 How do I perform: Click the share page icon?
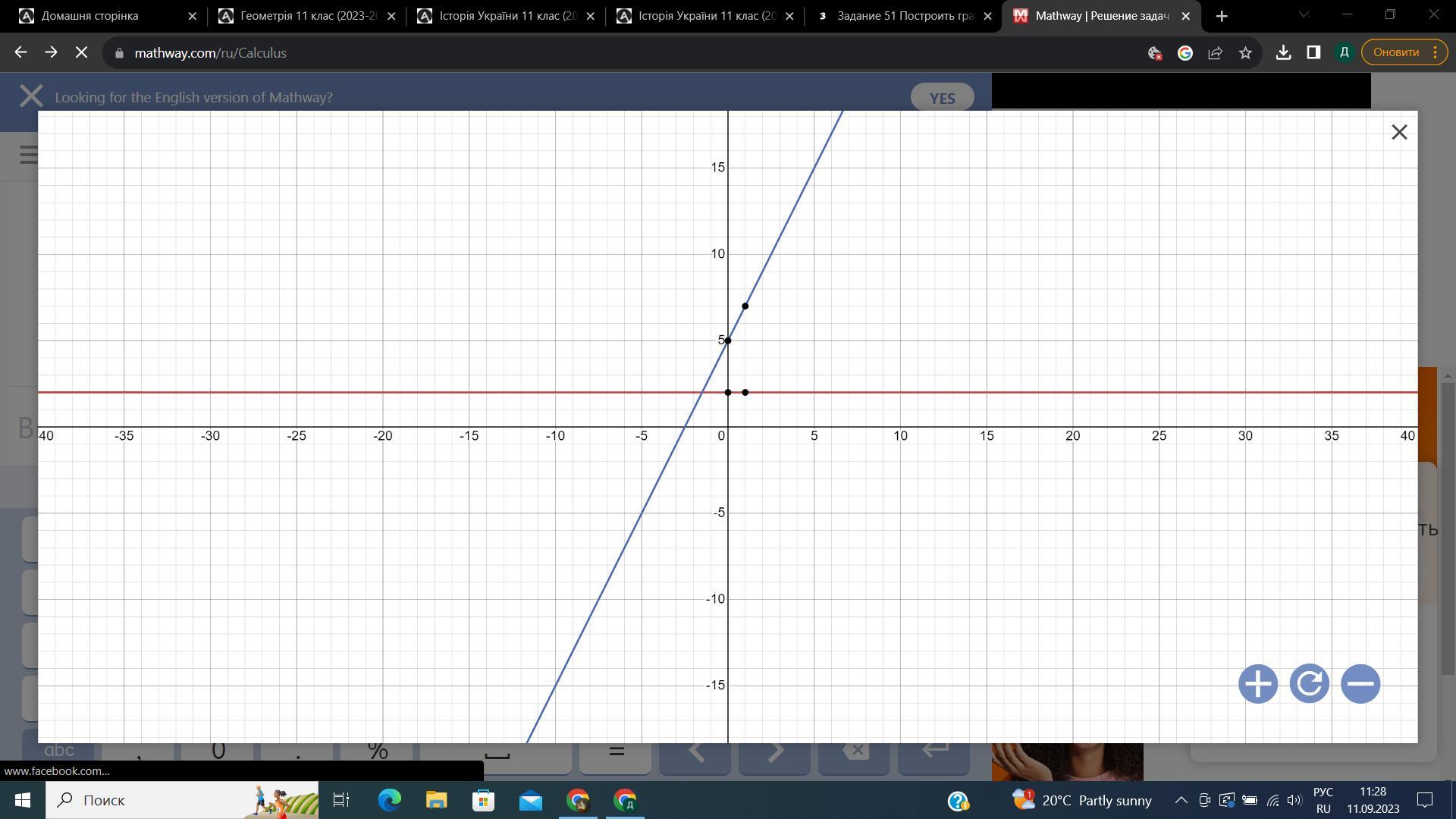(x=1215, y=52)
